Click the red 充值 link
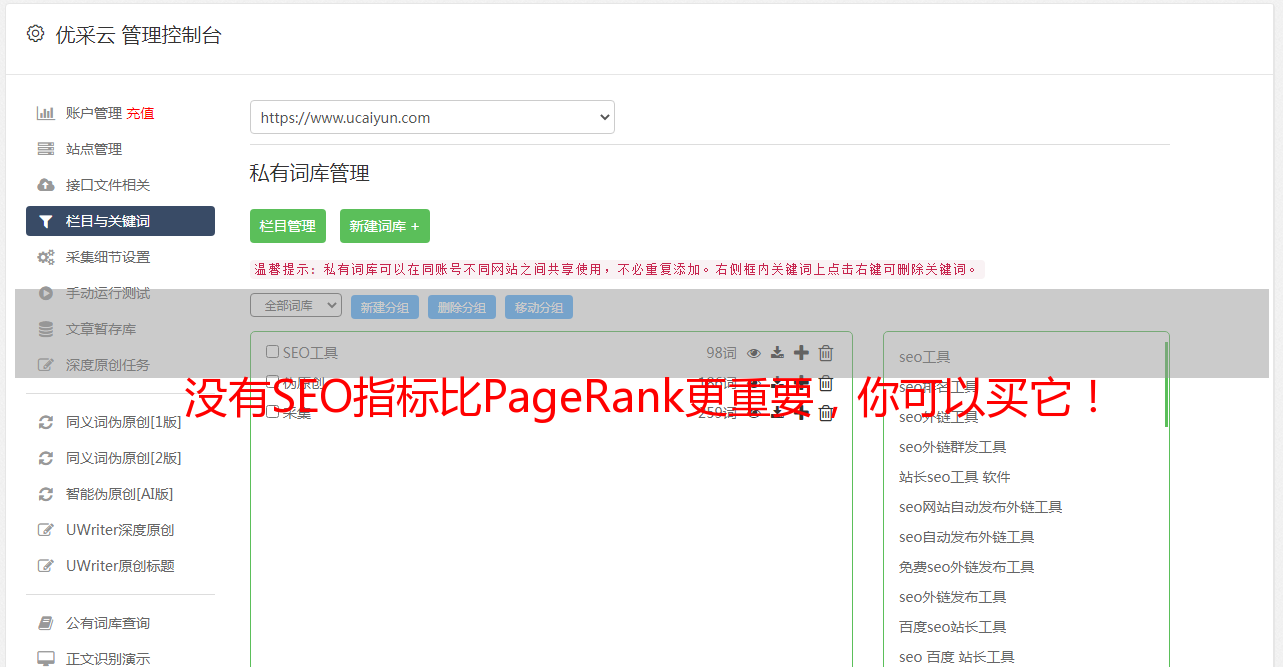 [x=141, y=113]
